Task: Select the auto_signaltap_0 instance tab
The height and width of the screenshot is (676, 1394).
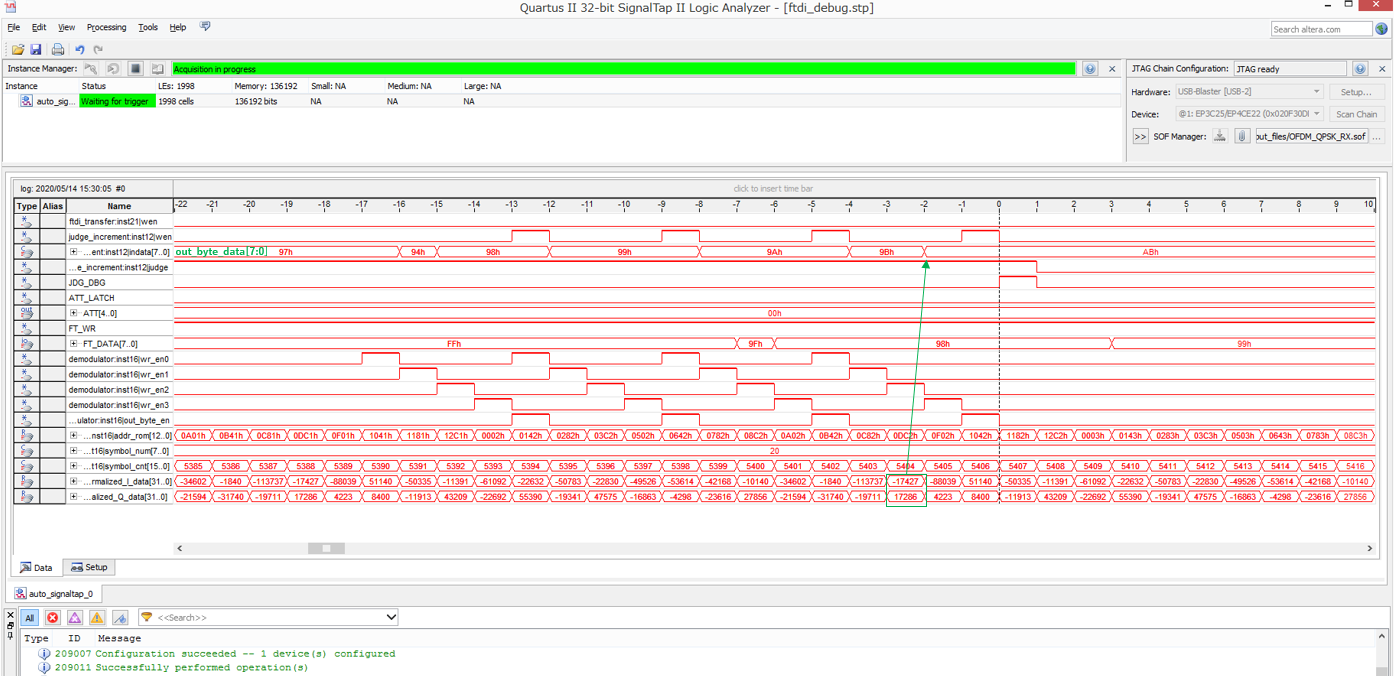Action: click(54, 594)
